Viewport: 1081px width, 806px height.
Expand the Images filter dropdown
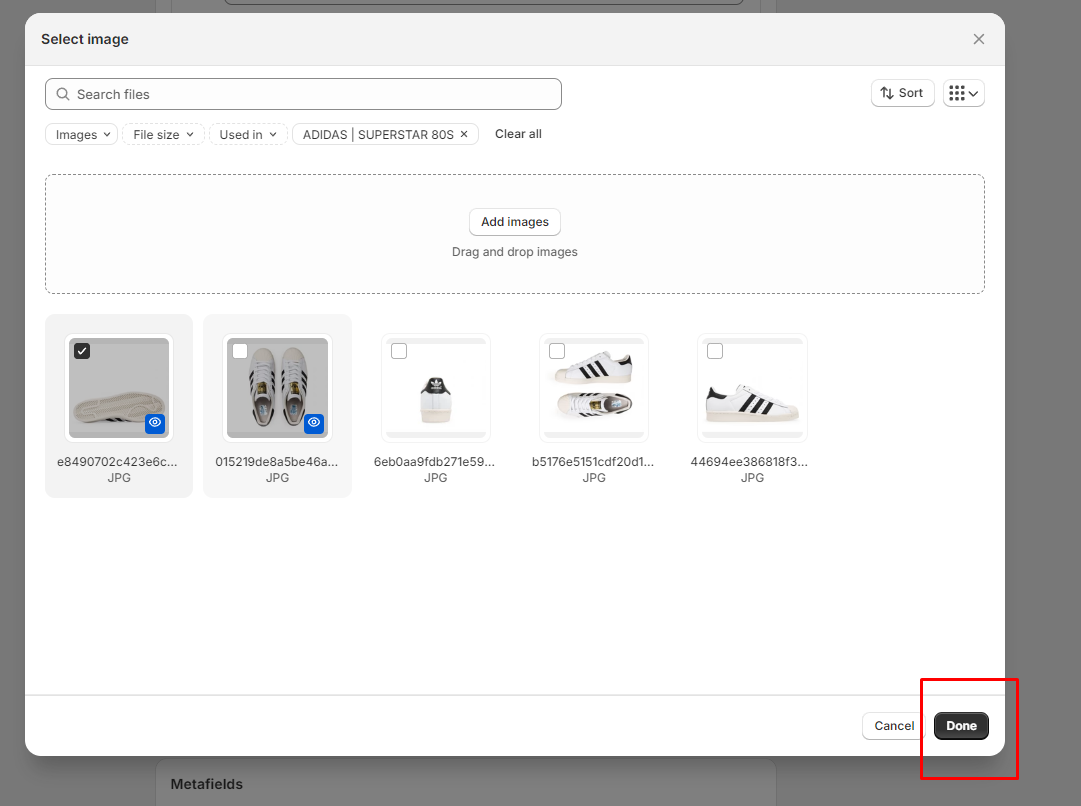tap(82, 134)
